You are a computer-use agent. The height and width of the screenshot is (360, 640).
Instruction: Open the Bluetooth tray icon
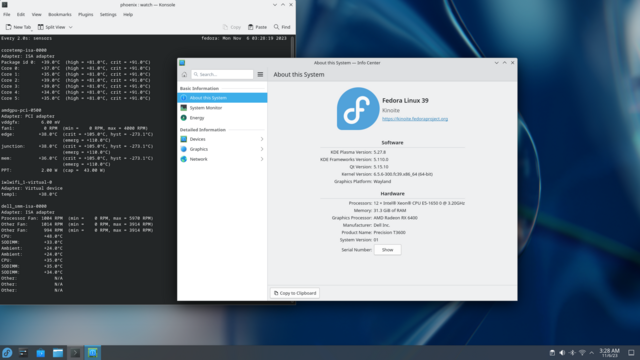tap(572, 353)
